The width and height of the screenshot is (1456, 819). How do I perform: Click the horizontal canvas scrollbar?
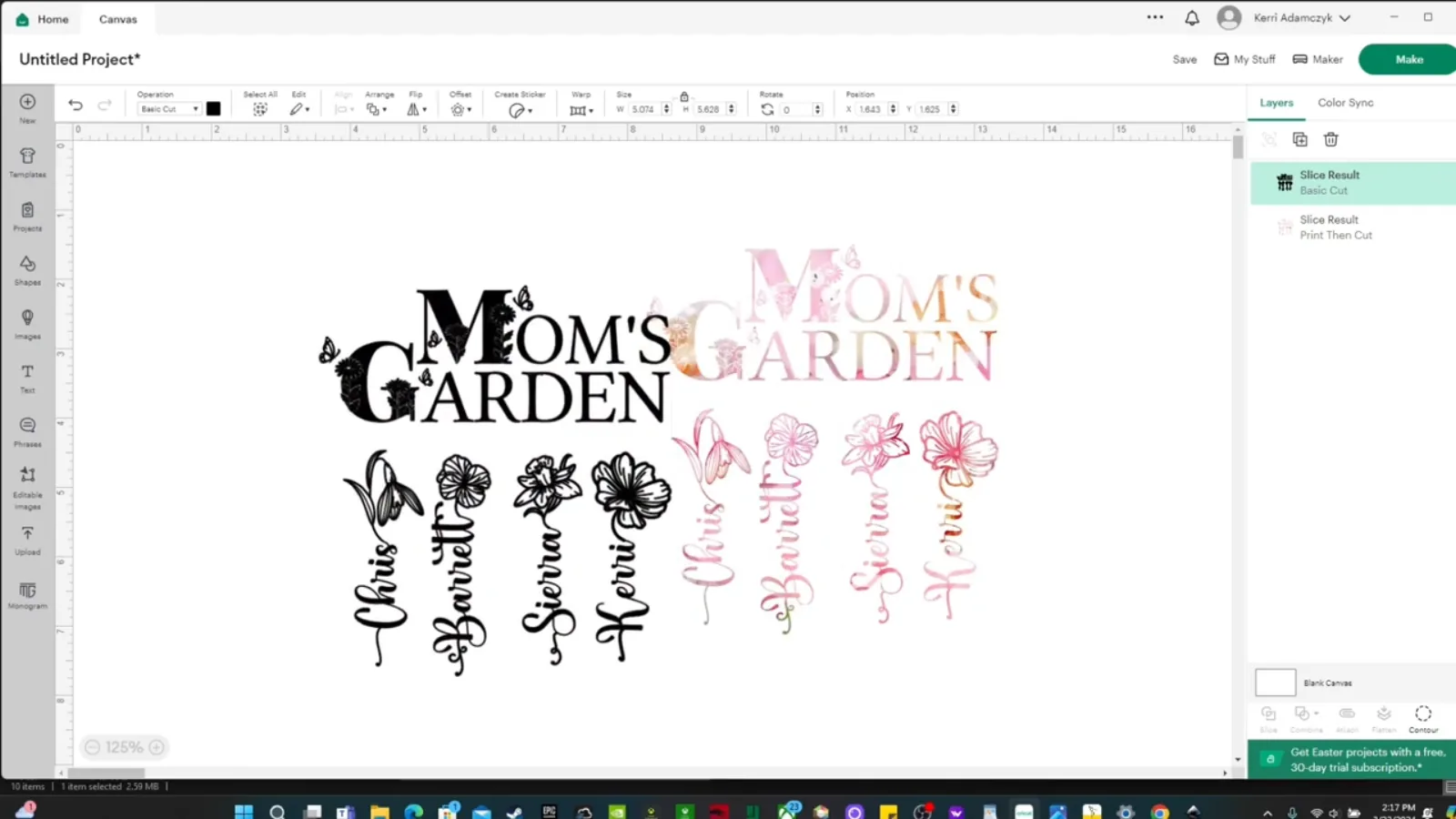[106, 773]
